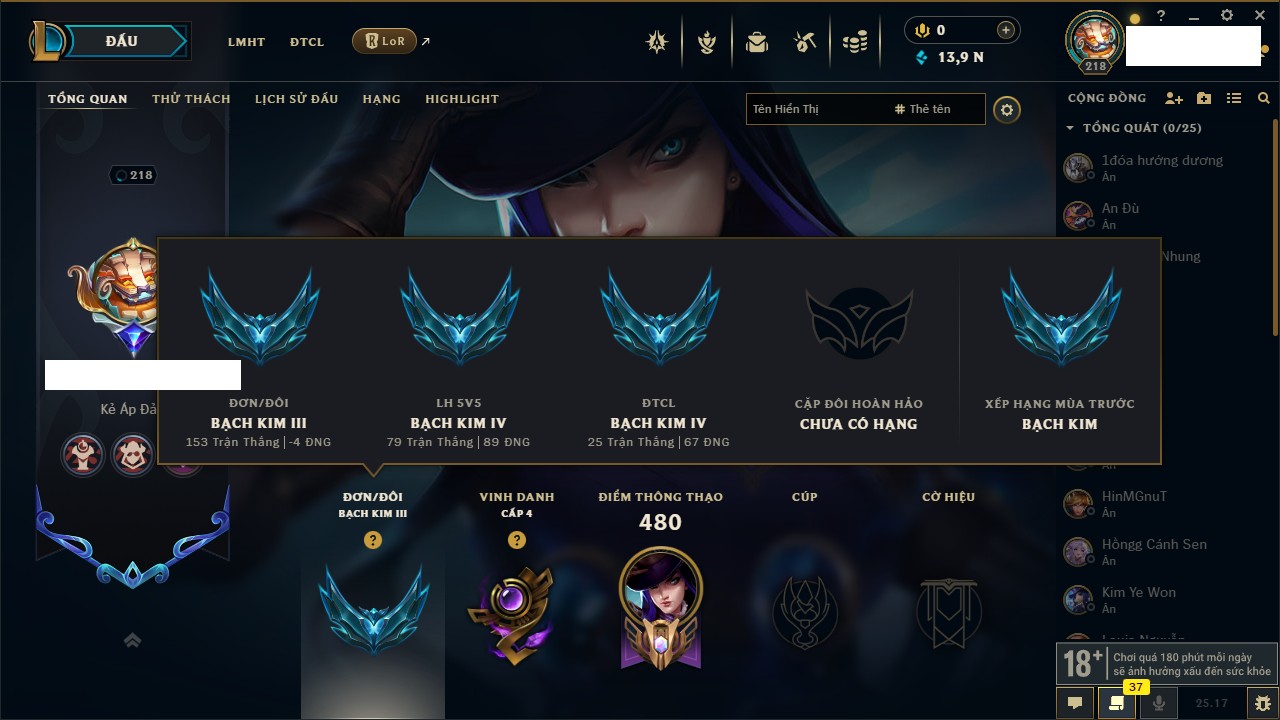Switch to the THỬ THÁCH tab
Image resolution: width=1280 pixels, height=720 pixels.
191,99
